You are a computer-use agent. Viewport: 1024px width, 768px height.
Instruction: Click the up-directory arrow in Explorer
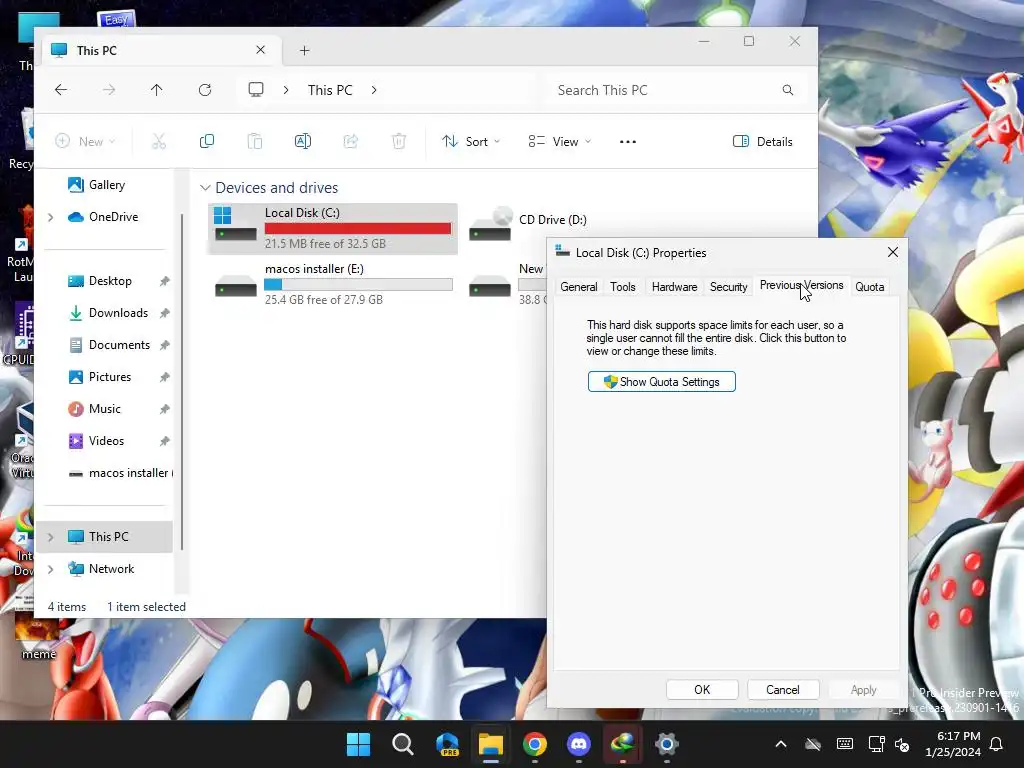pos(157,90)
